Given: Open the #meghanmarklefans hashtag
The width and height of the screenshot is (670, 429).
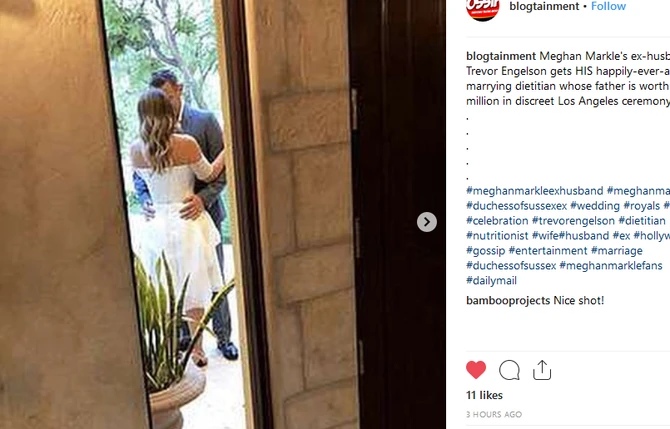Looking at the screenshot, I should (x=611, y=265).
